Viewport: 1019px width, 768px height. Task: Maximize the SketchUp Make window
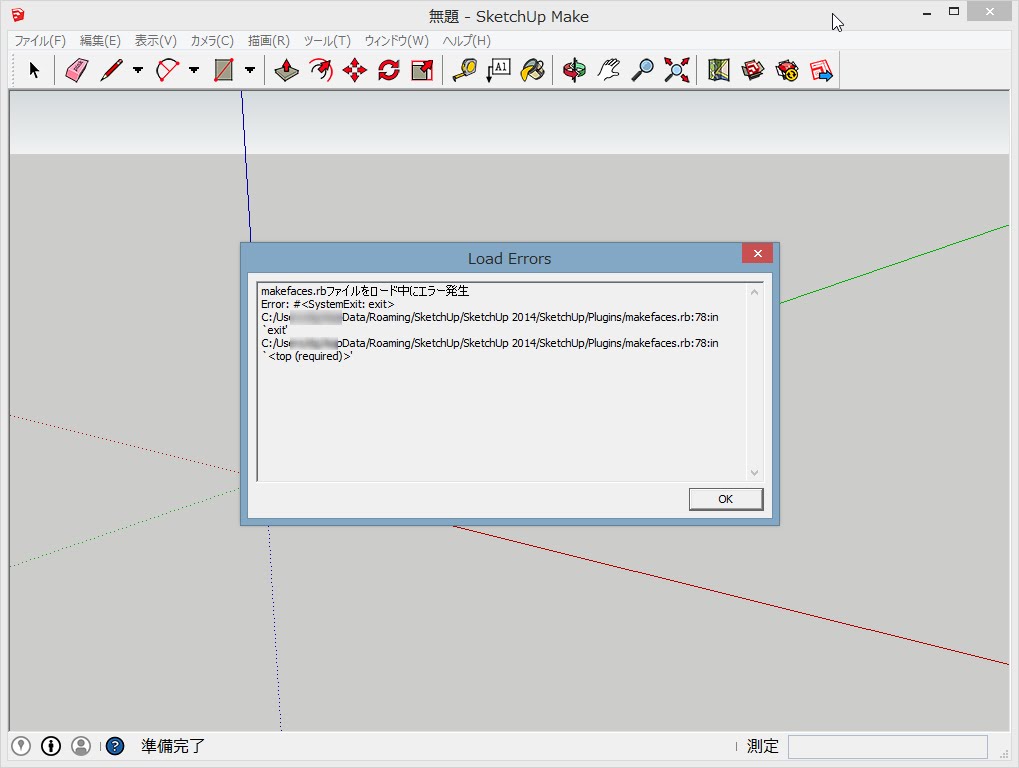tap(954, 12)
